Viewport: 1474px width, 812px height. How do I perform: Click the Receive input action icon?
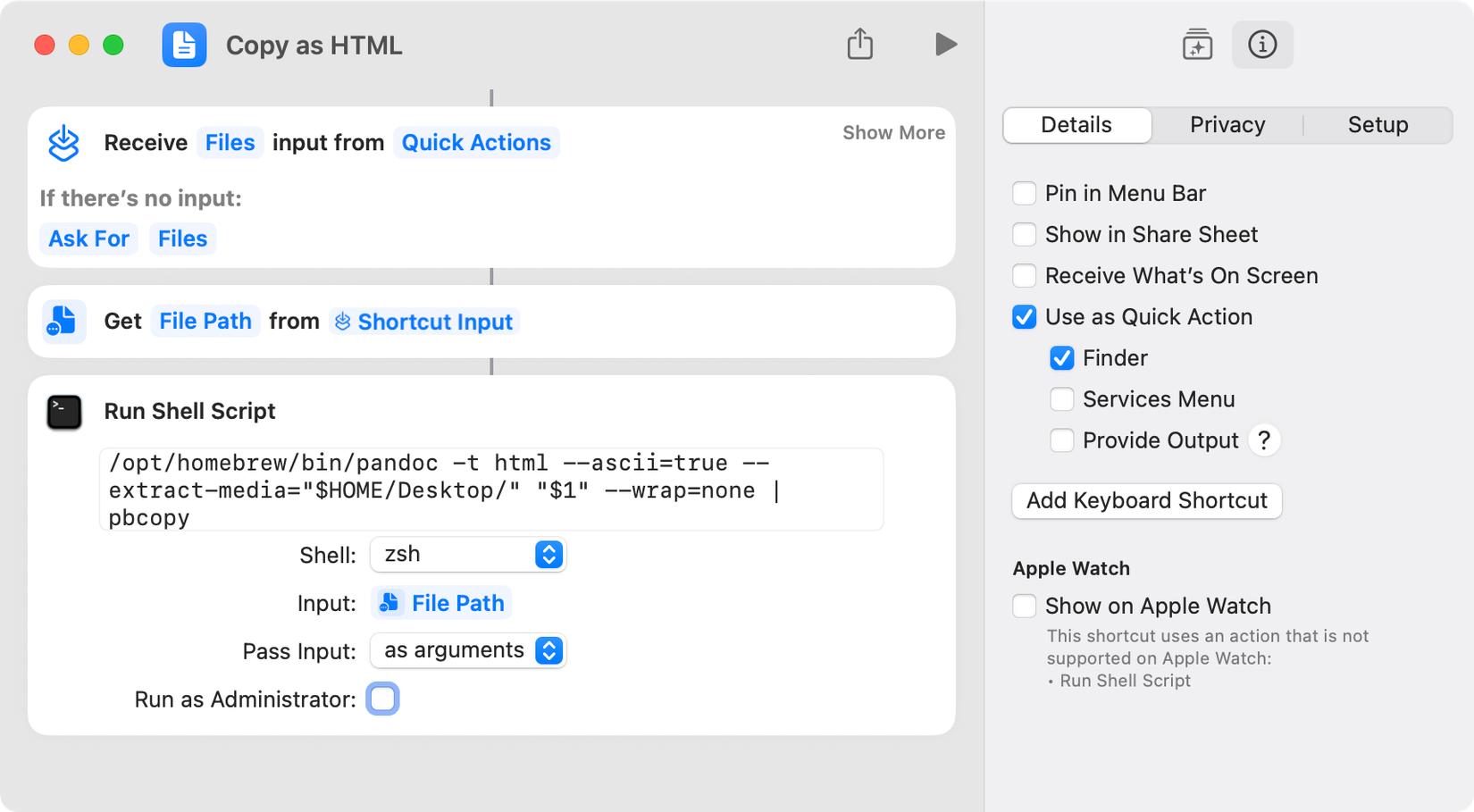pyautogui.click(x=63, y=143)
